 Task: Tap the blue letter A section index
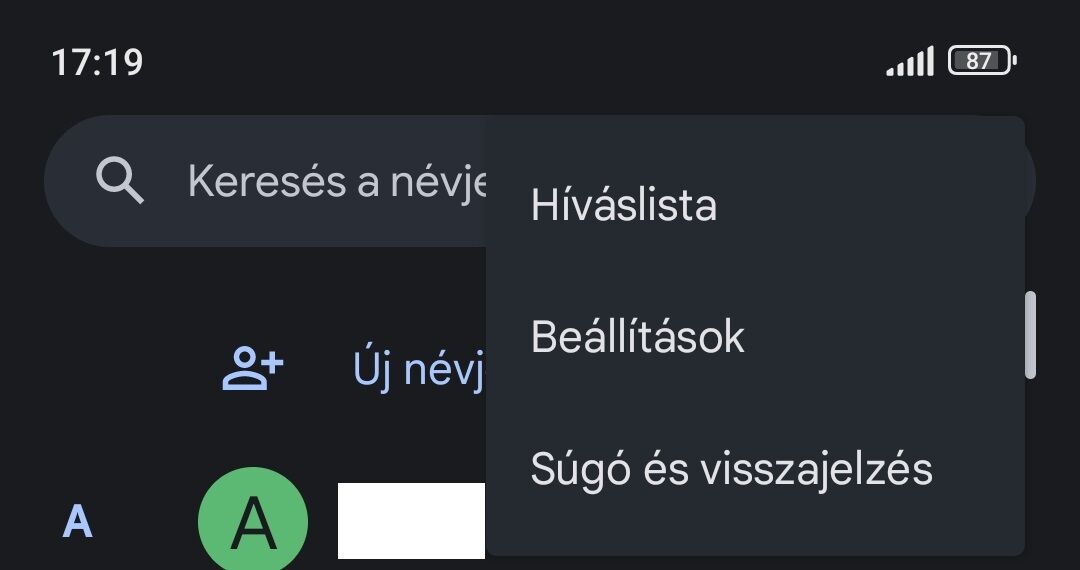(77, 522)
